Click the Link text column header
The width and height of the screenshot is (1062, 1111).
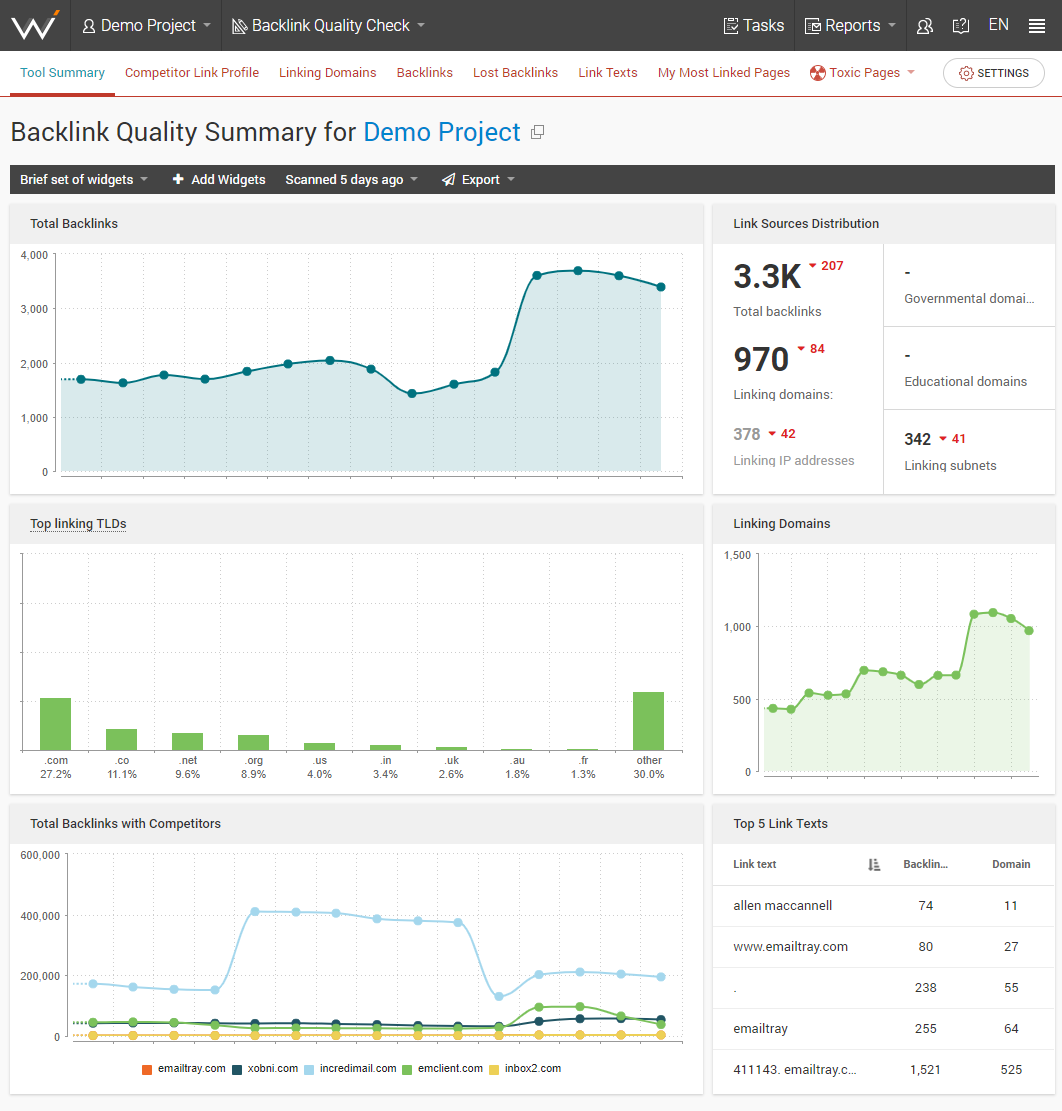(x=755, y=864)
